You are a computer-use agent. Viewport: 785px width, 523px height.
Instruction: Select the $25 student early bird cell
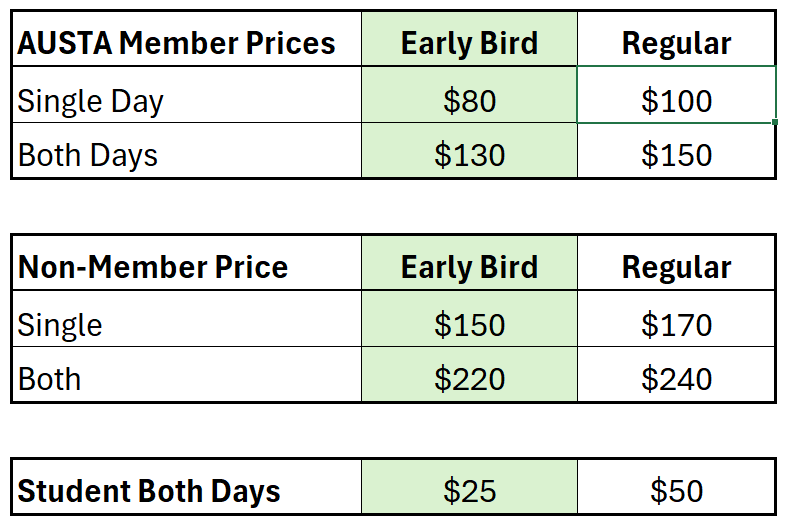[x=469, y=491]
